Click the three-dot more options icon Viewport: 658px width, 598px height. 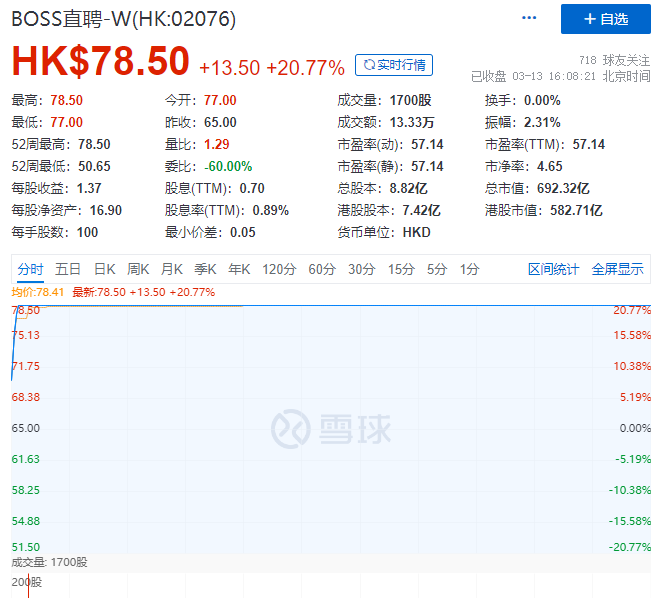tap(530, 19)
